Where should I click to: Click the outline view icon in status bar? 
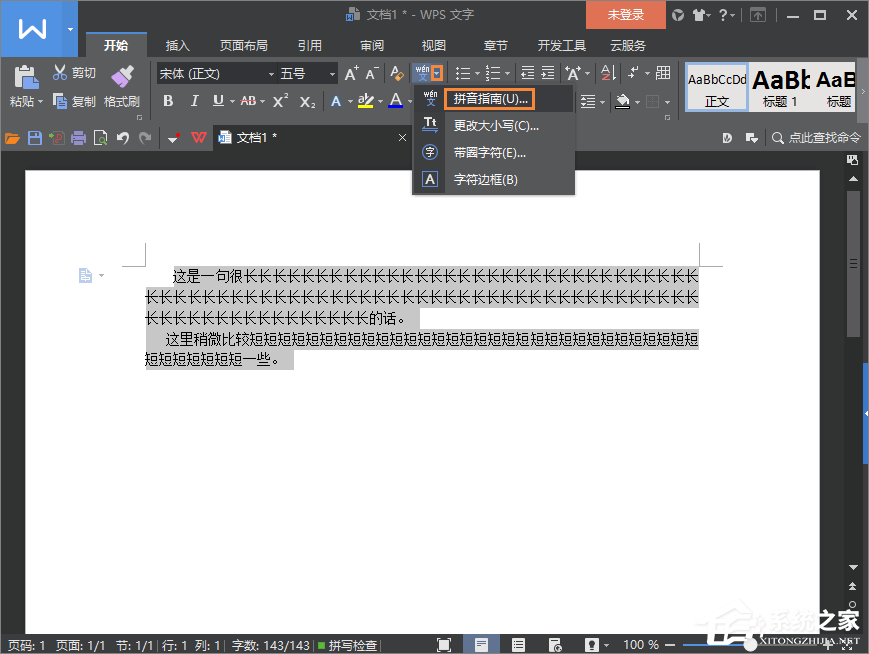point(518,645)
